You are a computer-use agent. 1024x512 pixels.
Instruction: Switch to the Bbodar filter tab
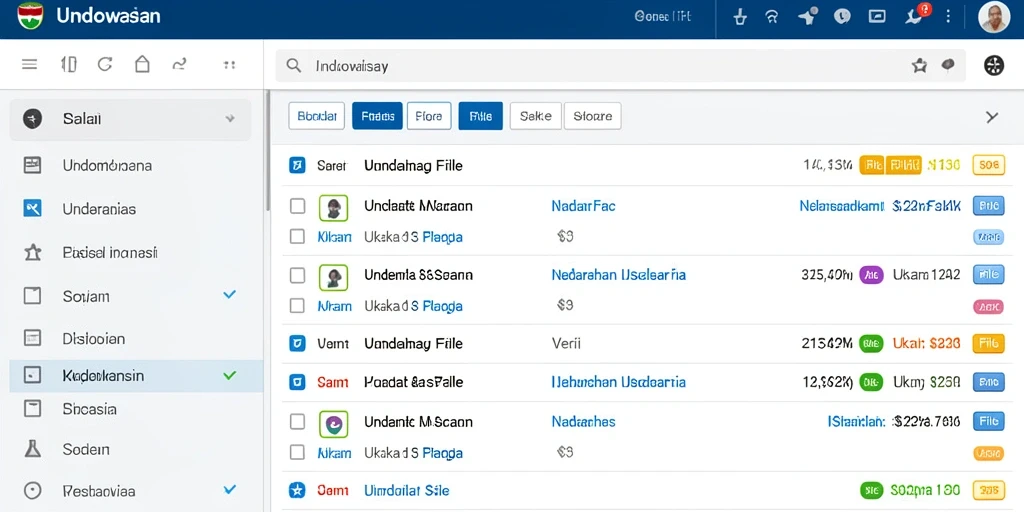pos(317,116)
